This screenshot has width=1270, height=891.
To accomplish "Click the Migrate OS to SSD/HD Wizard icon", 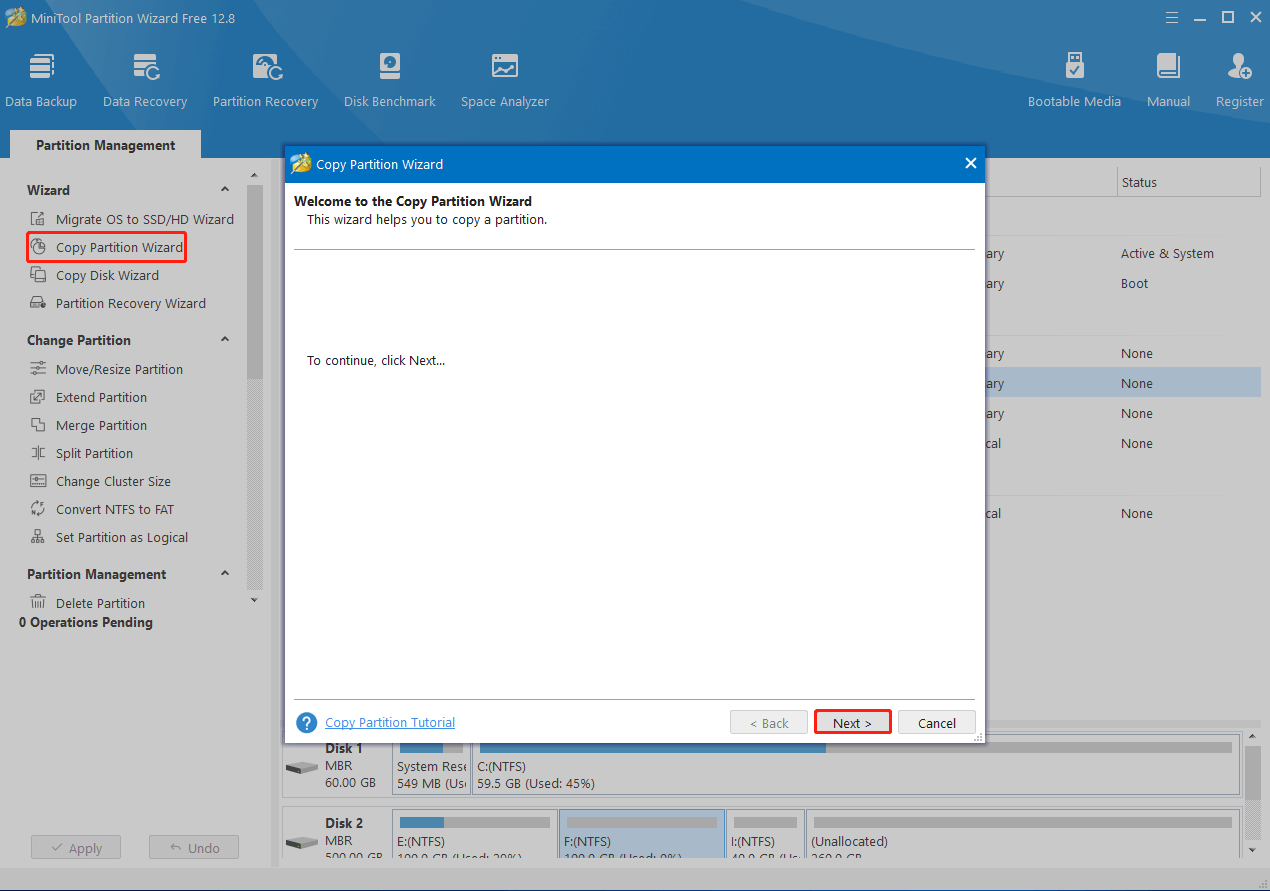I will pyautogui.click(x=37, y=219).
